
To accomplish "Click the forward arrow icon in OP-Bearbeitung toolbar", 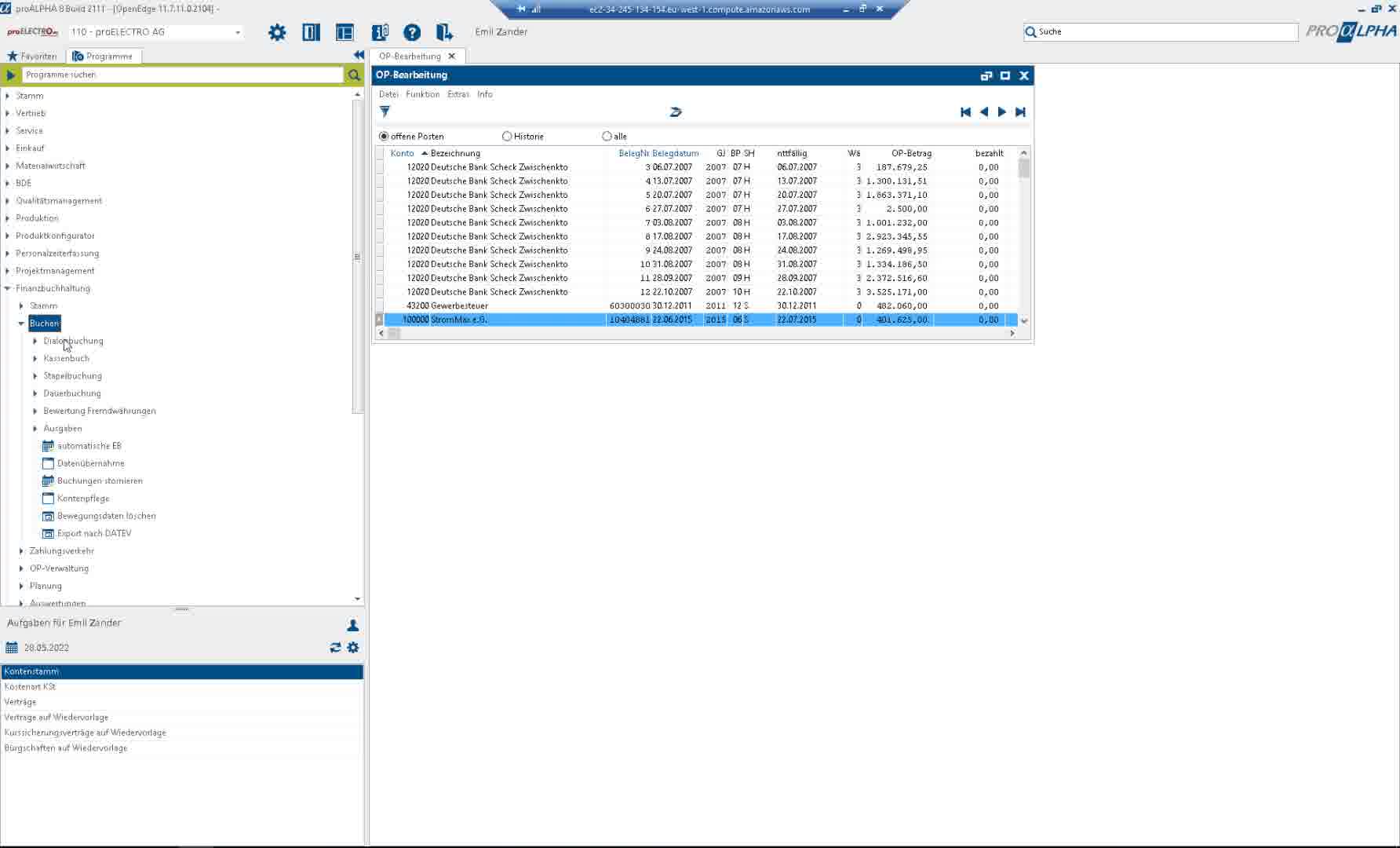I will (x=676, y=111).
